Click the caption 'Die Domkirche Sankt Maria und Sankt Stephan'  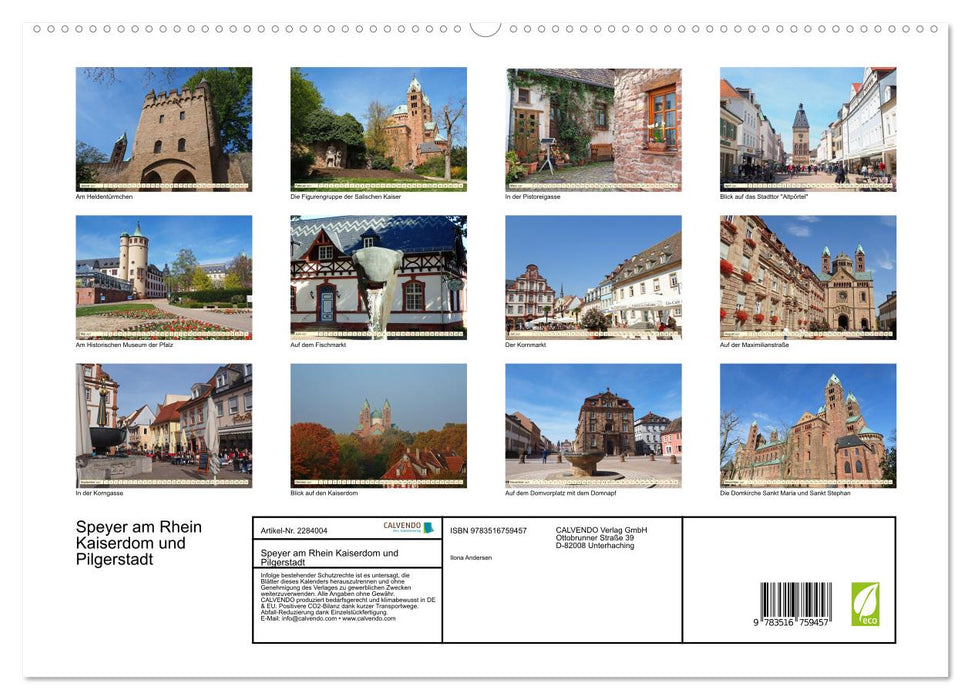coord(785,493)
